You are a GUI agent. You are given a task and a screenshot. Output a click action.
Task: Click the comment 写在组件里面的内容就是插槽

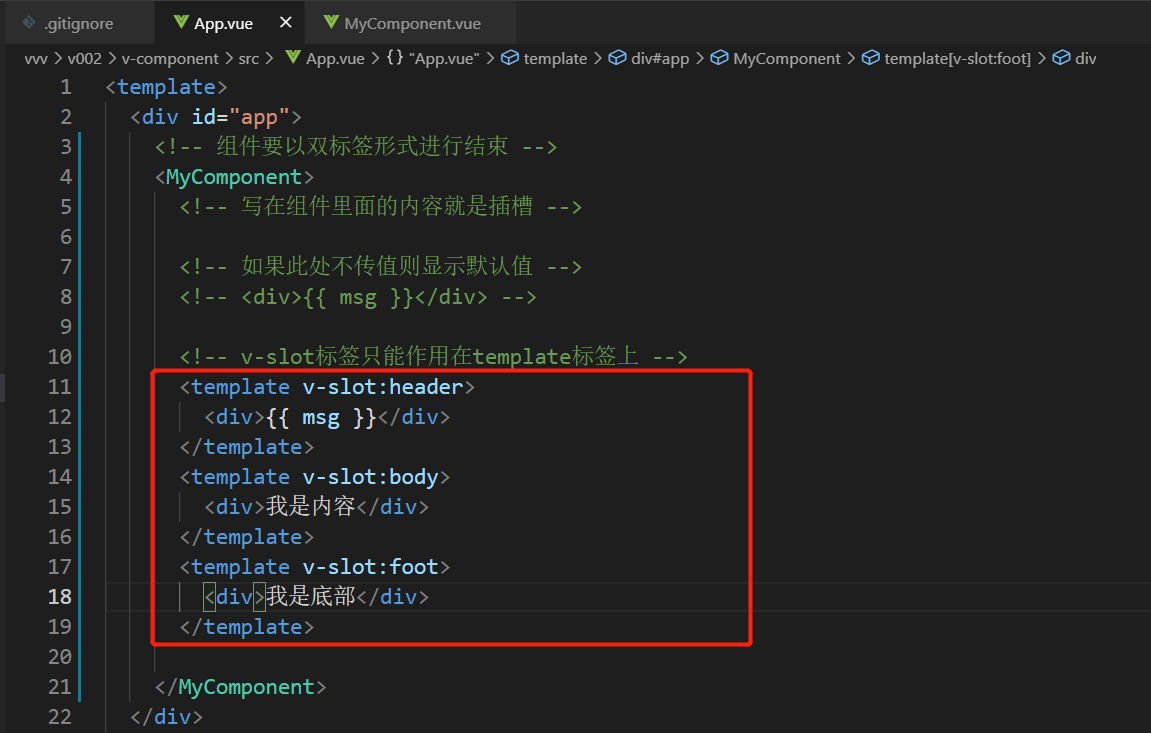381,207
